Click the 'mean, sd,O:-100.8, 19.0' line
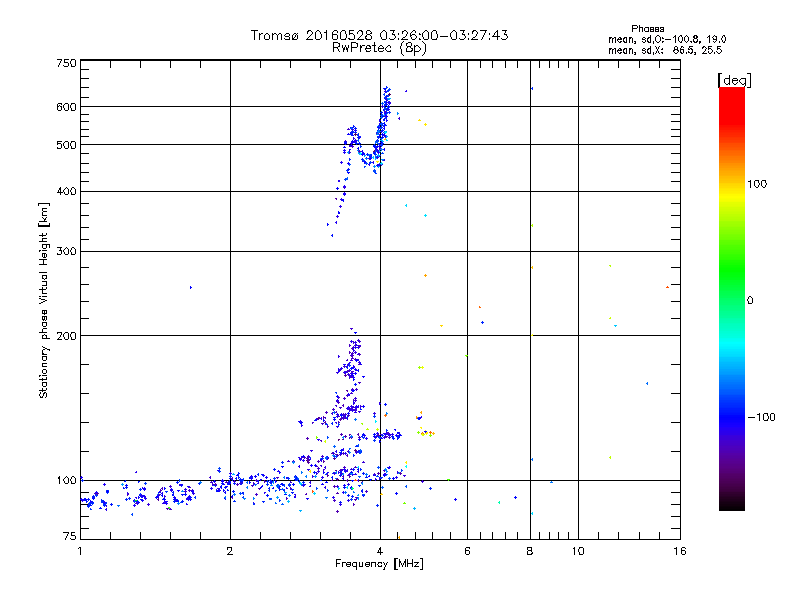 [x=667, y=39]
